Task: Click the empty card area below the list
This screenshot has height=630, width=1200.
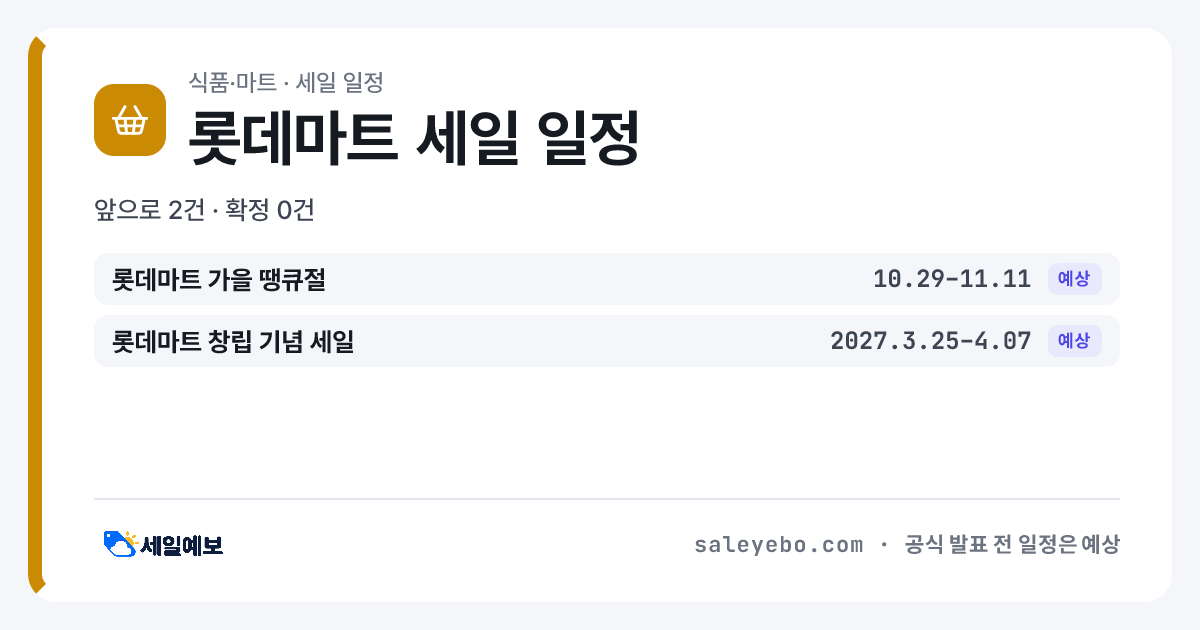Action: point(606,432)
